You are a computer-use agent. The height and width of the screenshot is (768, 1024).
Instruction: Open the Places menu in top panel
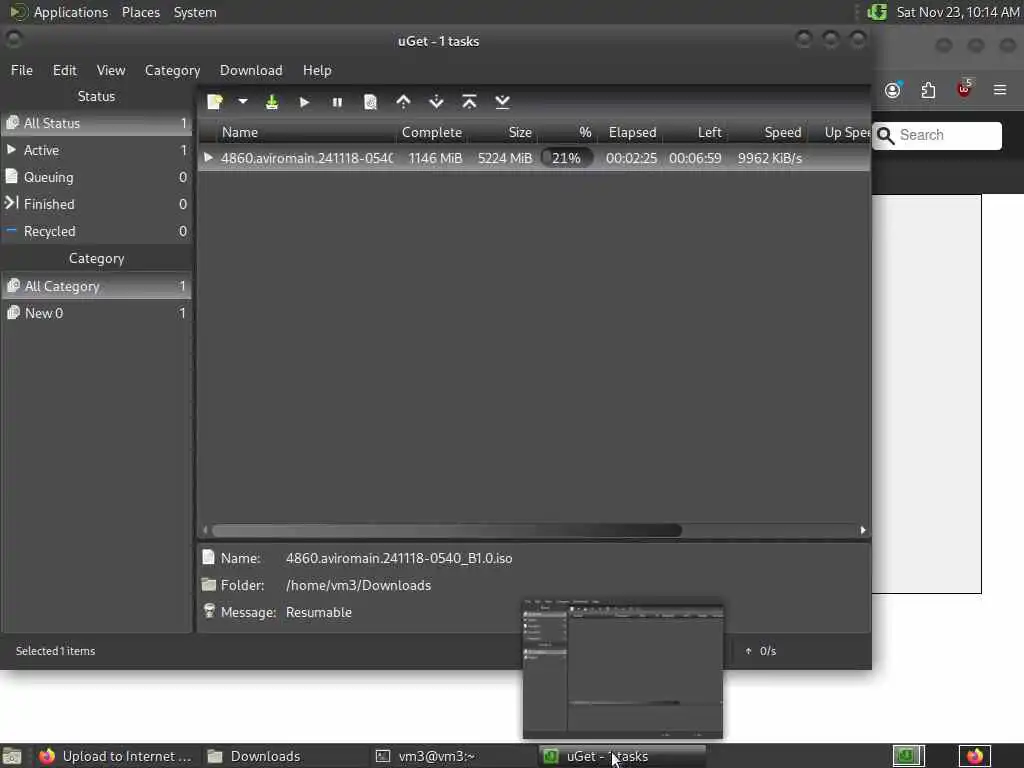140,12
